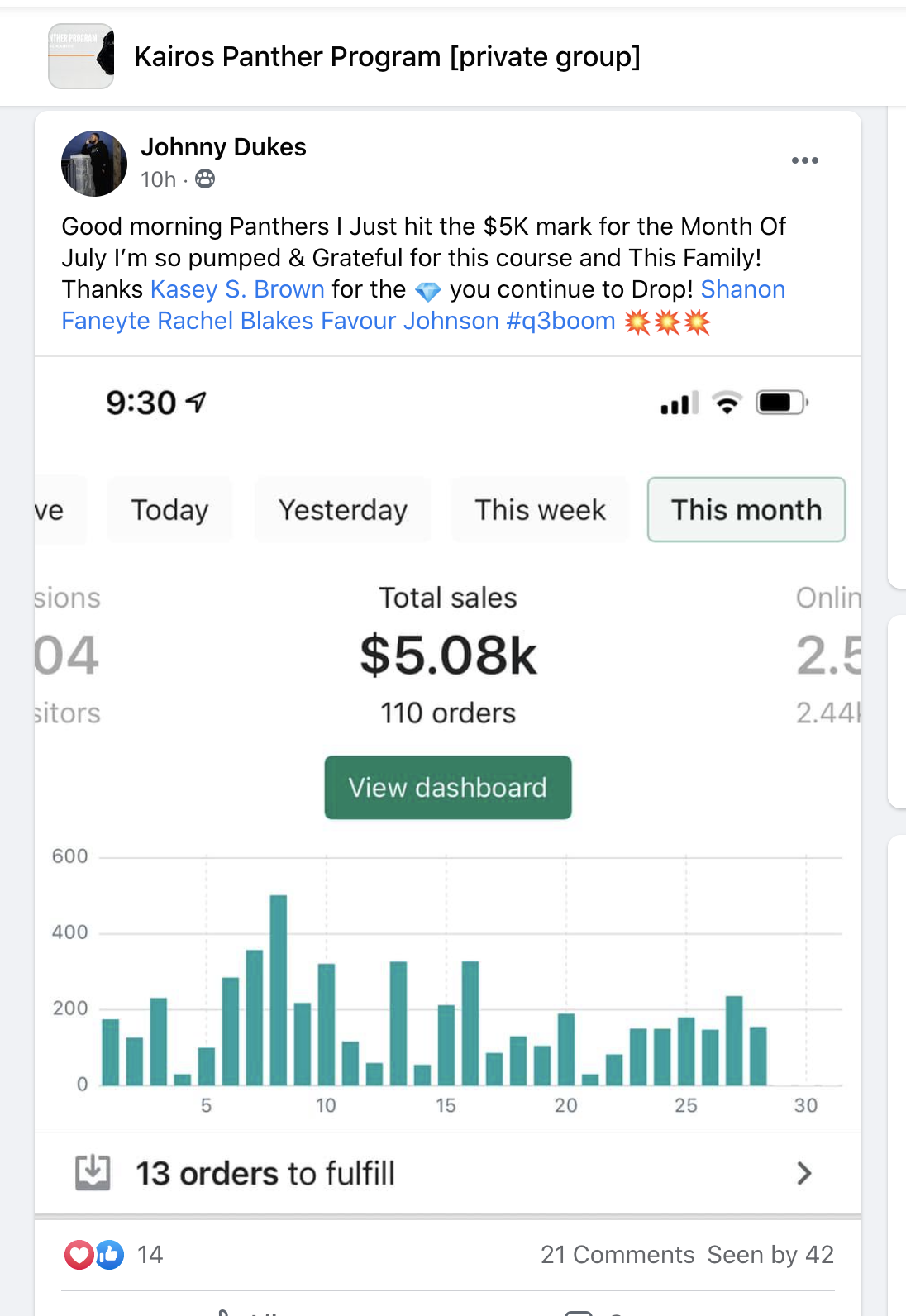Click the battery icon in phone status bar
The image size is (906, 1316).
point(781,403)
